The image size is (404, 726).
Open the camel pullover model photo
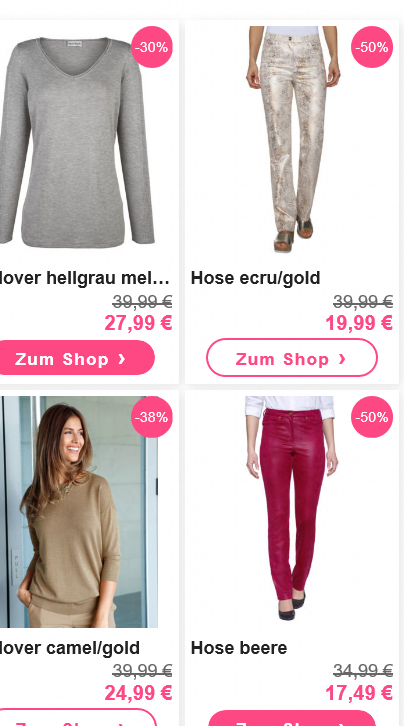[x=79, y=512]
